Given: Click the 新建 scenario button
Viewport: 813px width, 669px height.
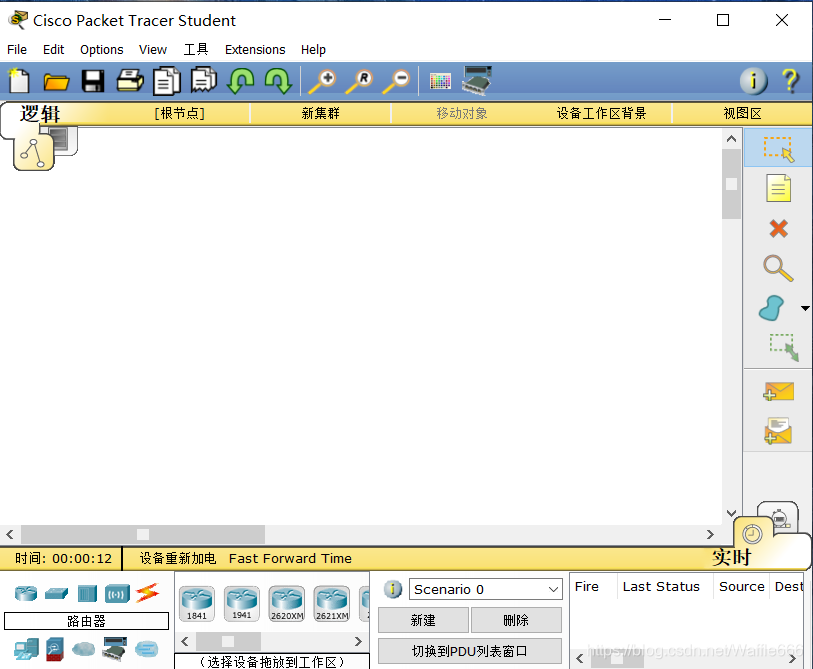Looking at the screenshot, I should tap(423, 620).
